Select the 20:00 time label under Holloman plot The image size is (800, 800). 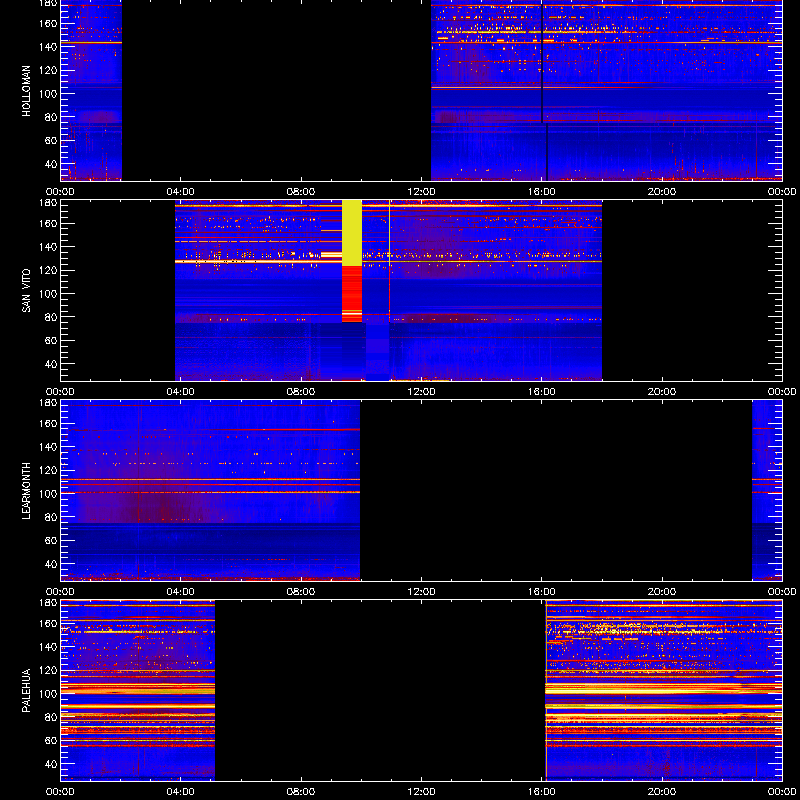tap(662, 192)
